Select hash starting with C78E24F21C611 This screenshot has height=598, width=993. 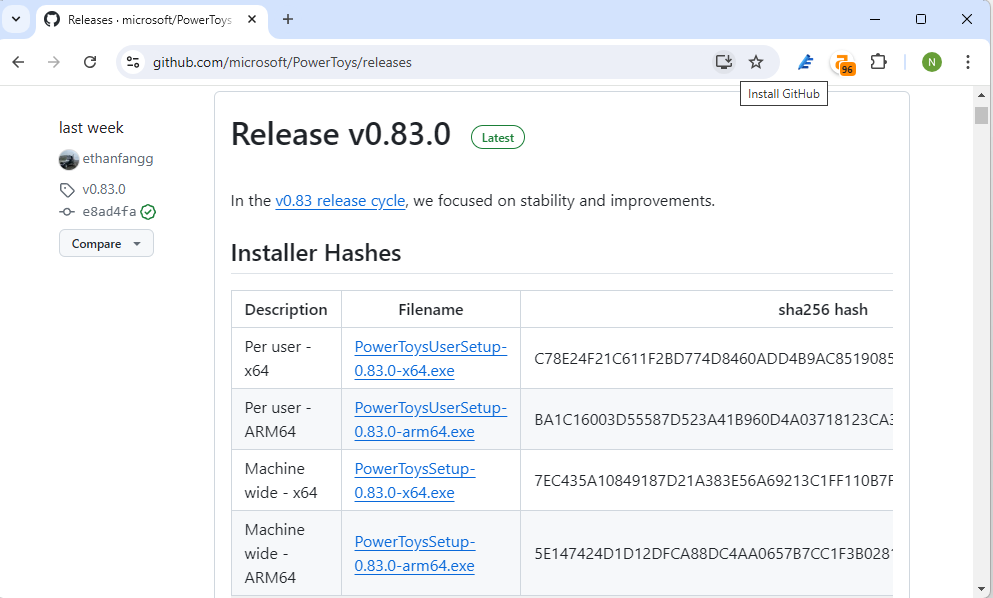pos(713,359)
